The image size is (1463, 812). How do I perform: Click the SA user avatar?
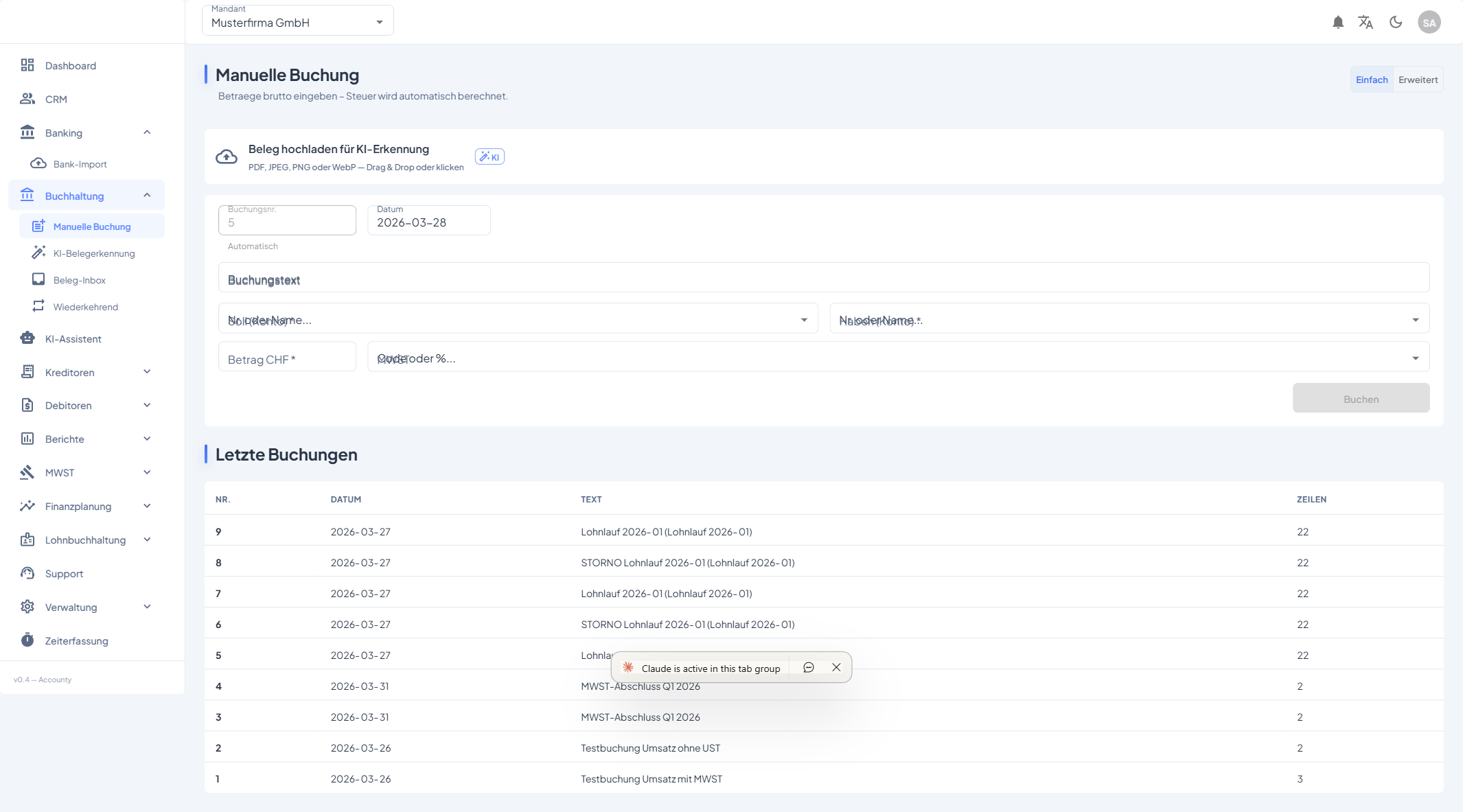coord(1429,23)
